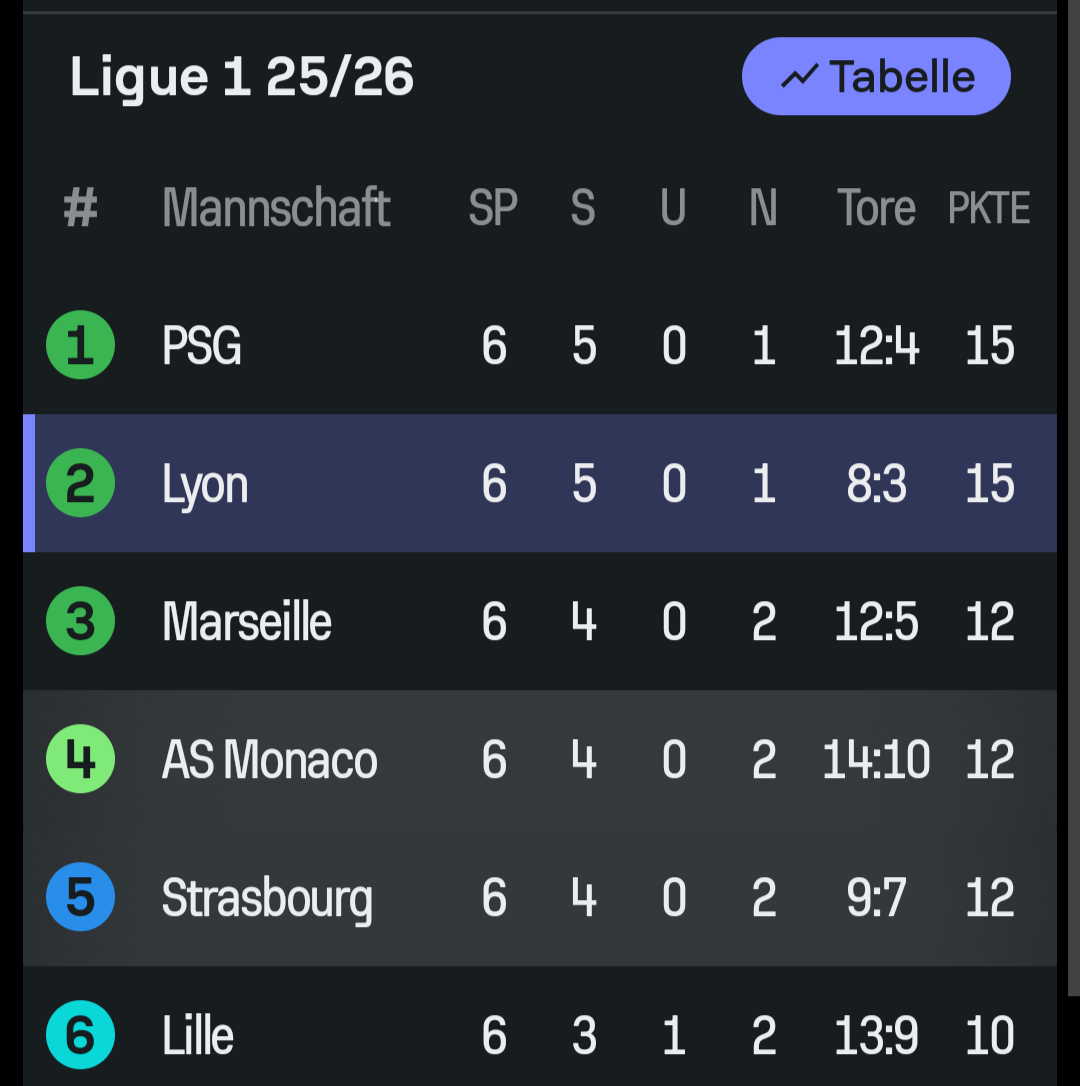
Task: Open Marseille team entry
Action: (247, 621)
